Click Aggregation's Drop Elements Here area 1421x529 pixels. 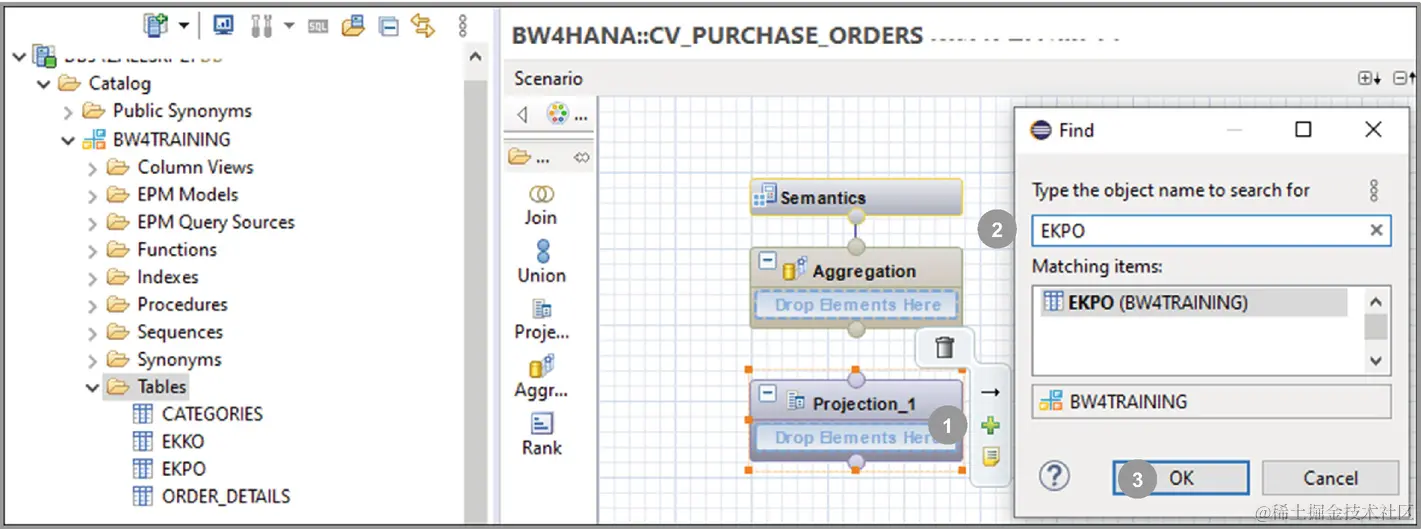tap(856, 305)
